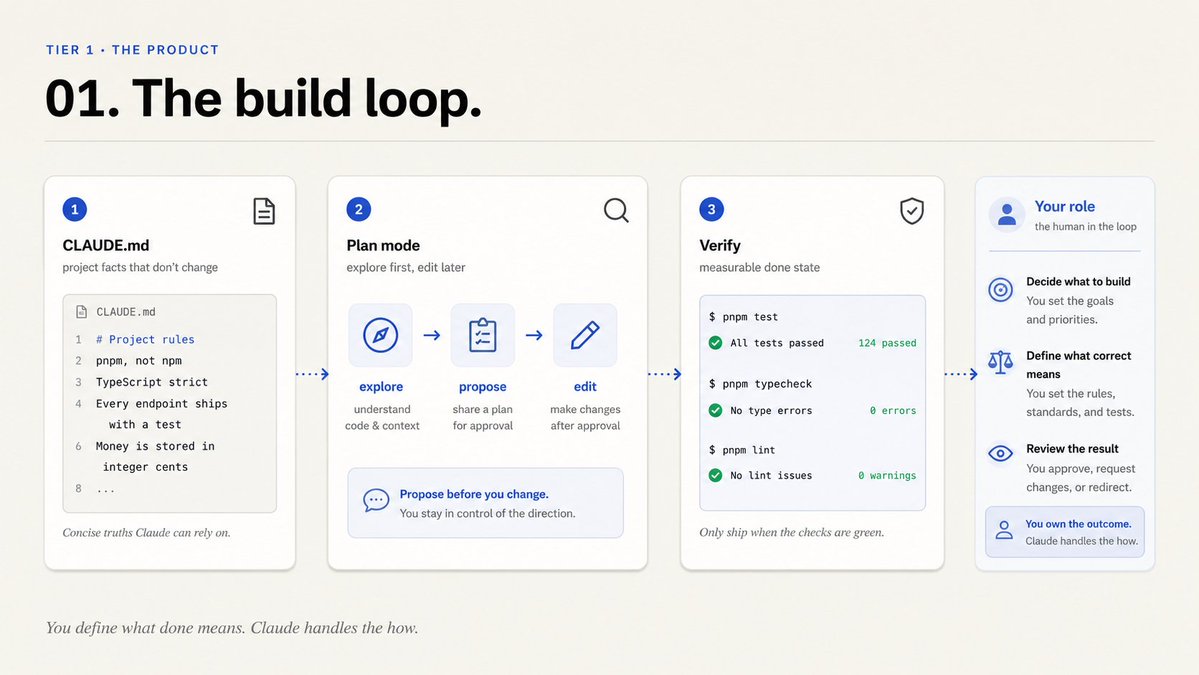1199x675 pixels.
Task: Click the eye icon beside Review the result
Action: coord(1000,453)
